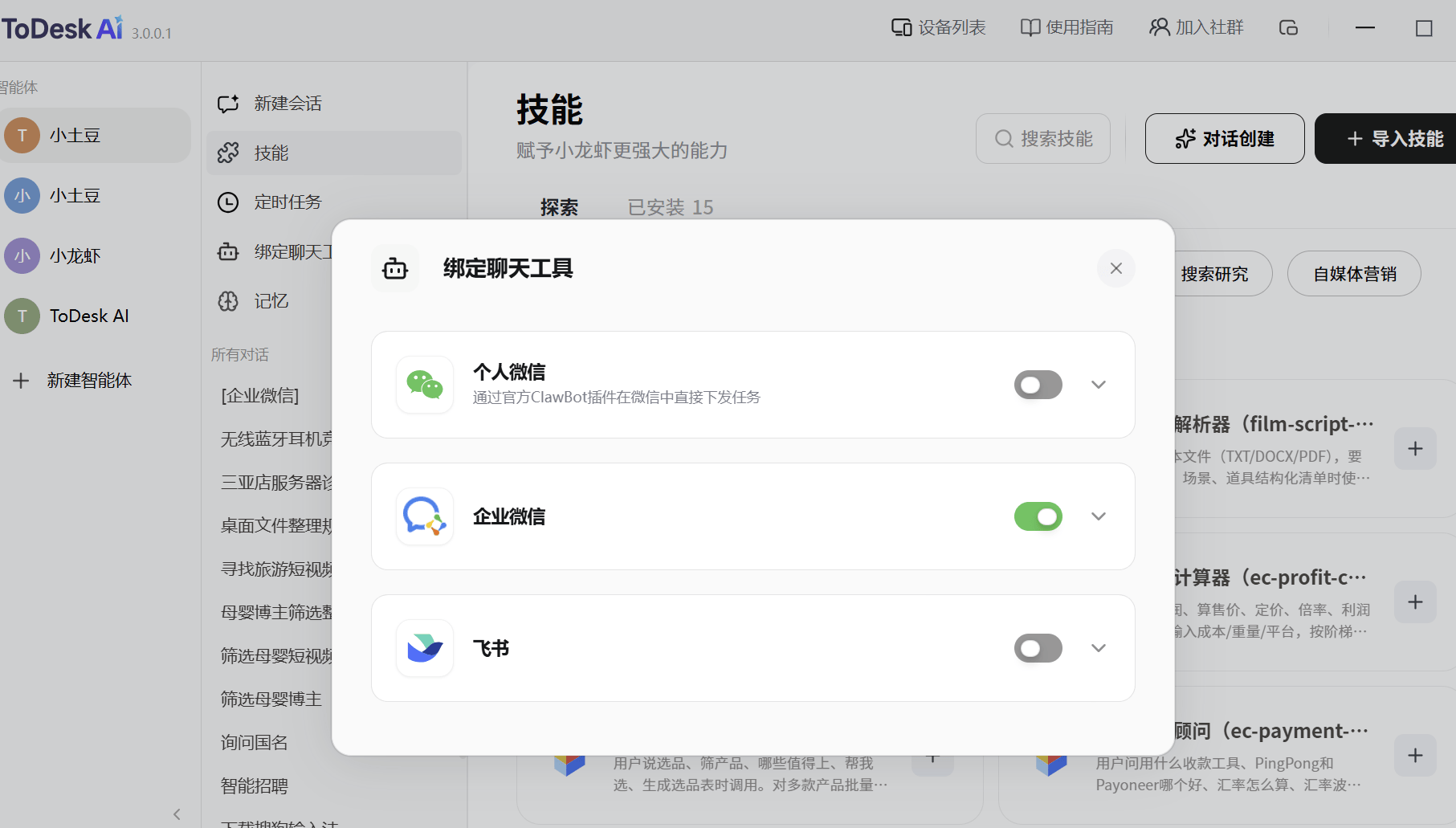Click the mini-window icon beside 加入社群

click(x=1288, y=28)
